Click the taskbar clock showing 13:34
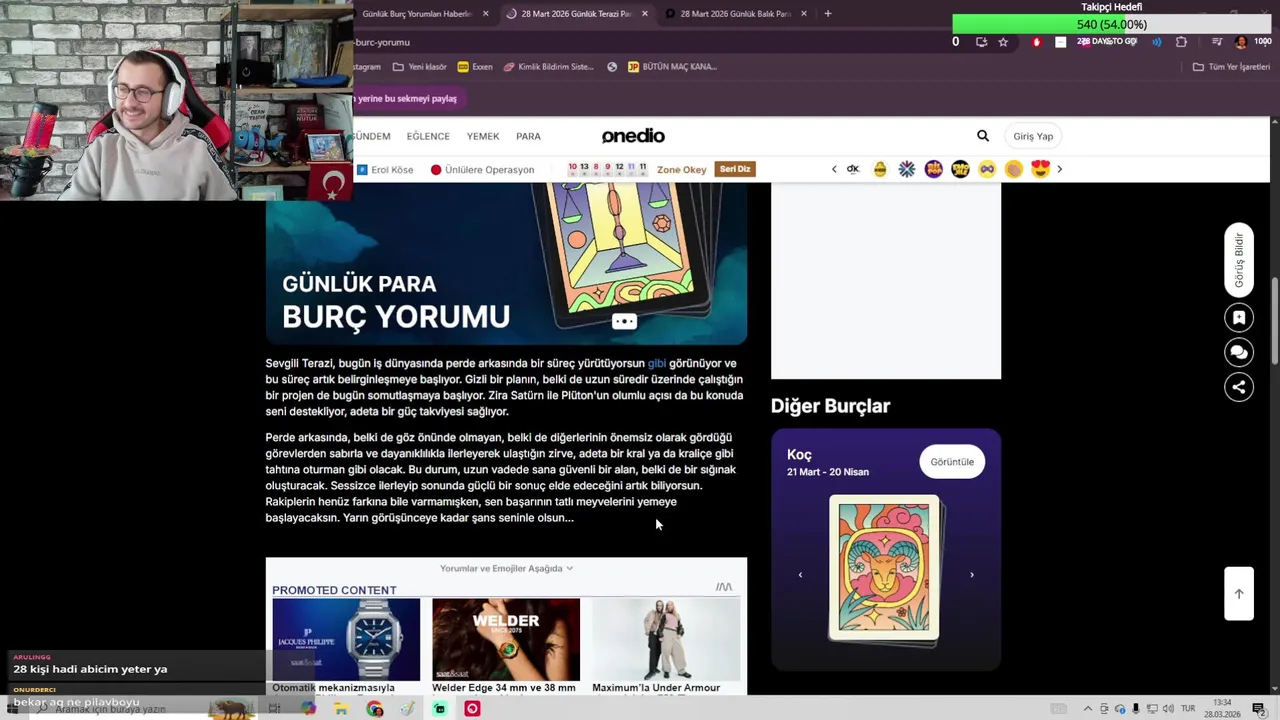 pyautogui.click(x=1222, y=709)
